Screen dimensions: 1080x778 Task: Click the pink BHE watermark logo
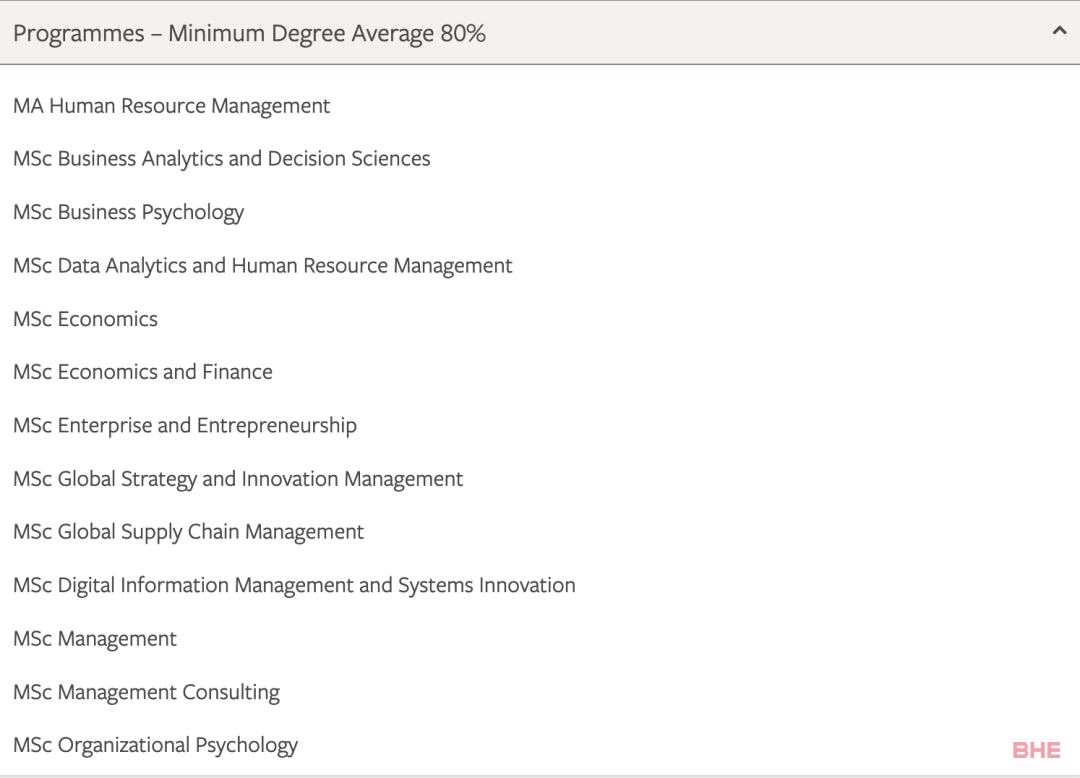(x=1036, y=750)
